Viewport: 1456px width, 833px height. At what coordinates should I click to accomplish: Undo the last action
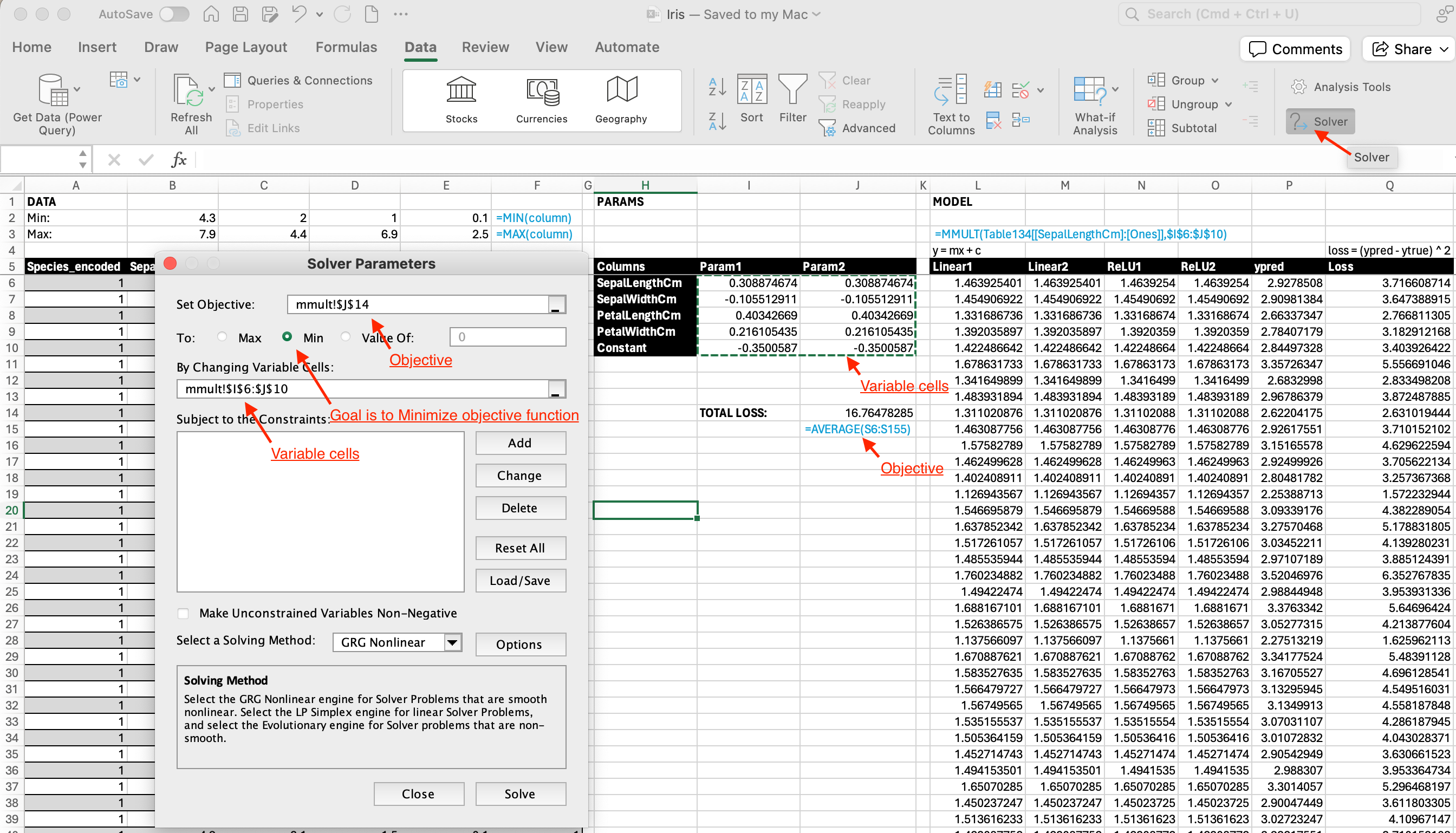(299, 14)
